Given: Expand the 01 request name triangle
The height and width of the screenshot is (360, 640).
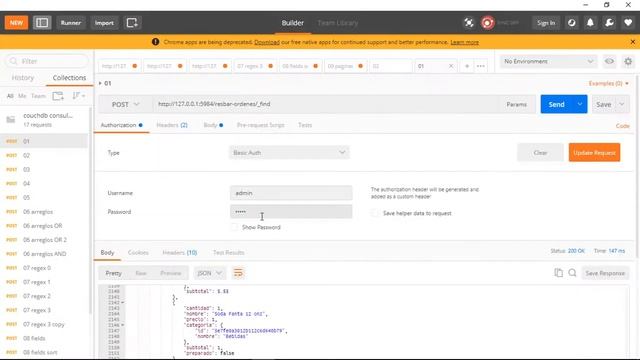Looking at the screenshot, I should (100, 83).
